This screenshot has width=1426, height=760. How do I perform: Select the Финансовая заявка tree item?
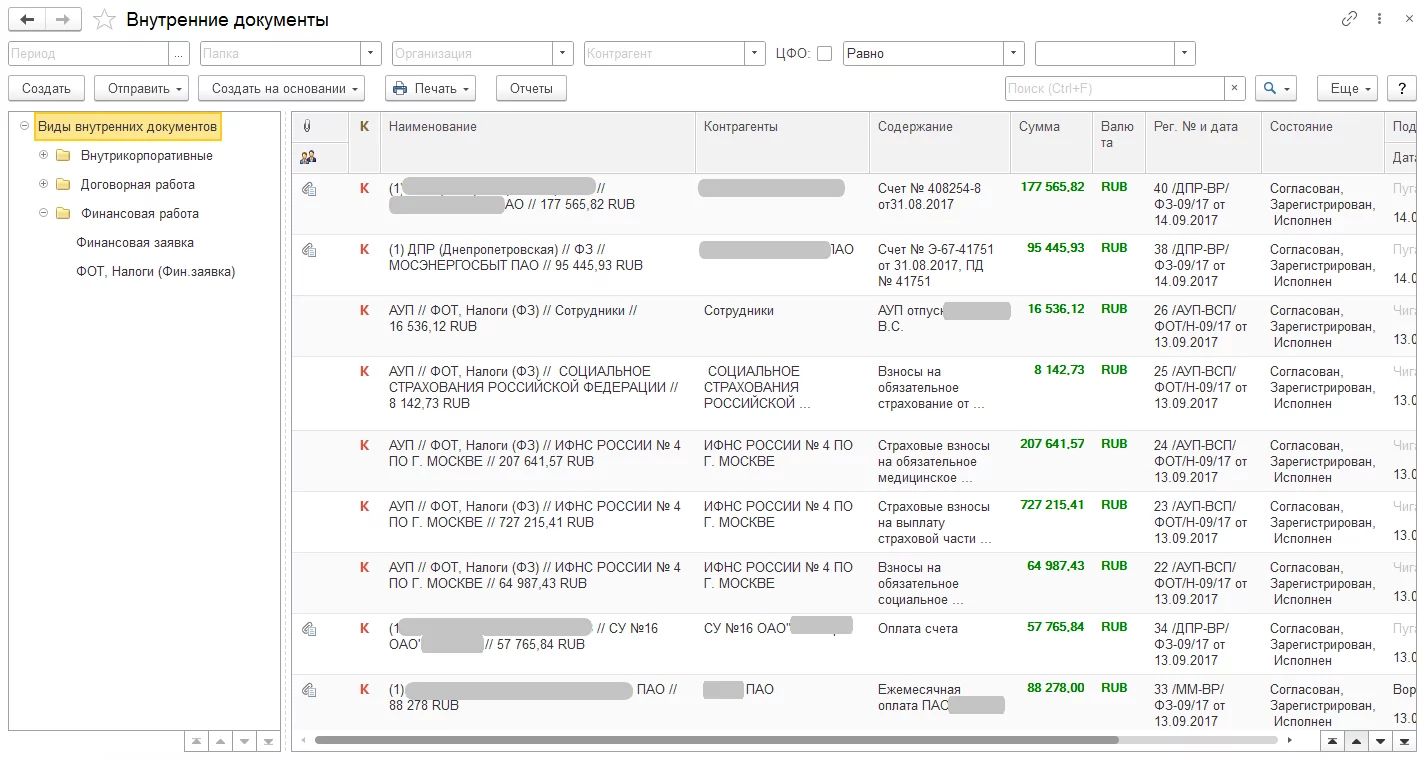pyautogui.click(x=135, y=243)
